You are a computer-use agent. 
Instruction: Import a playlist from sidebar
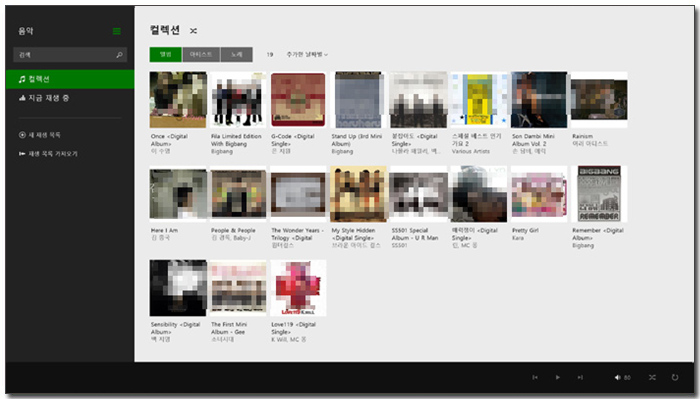(x=48, y=154)
